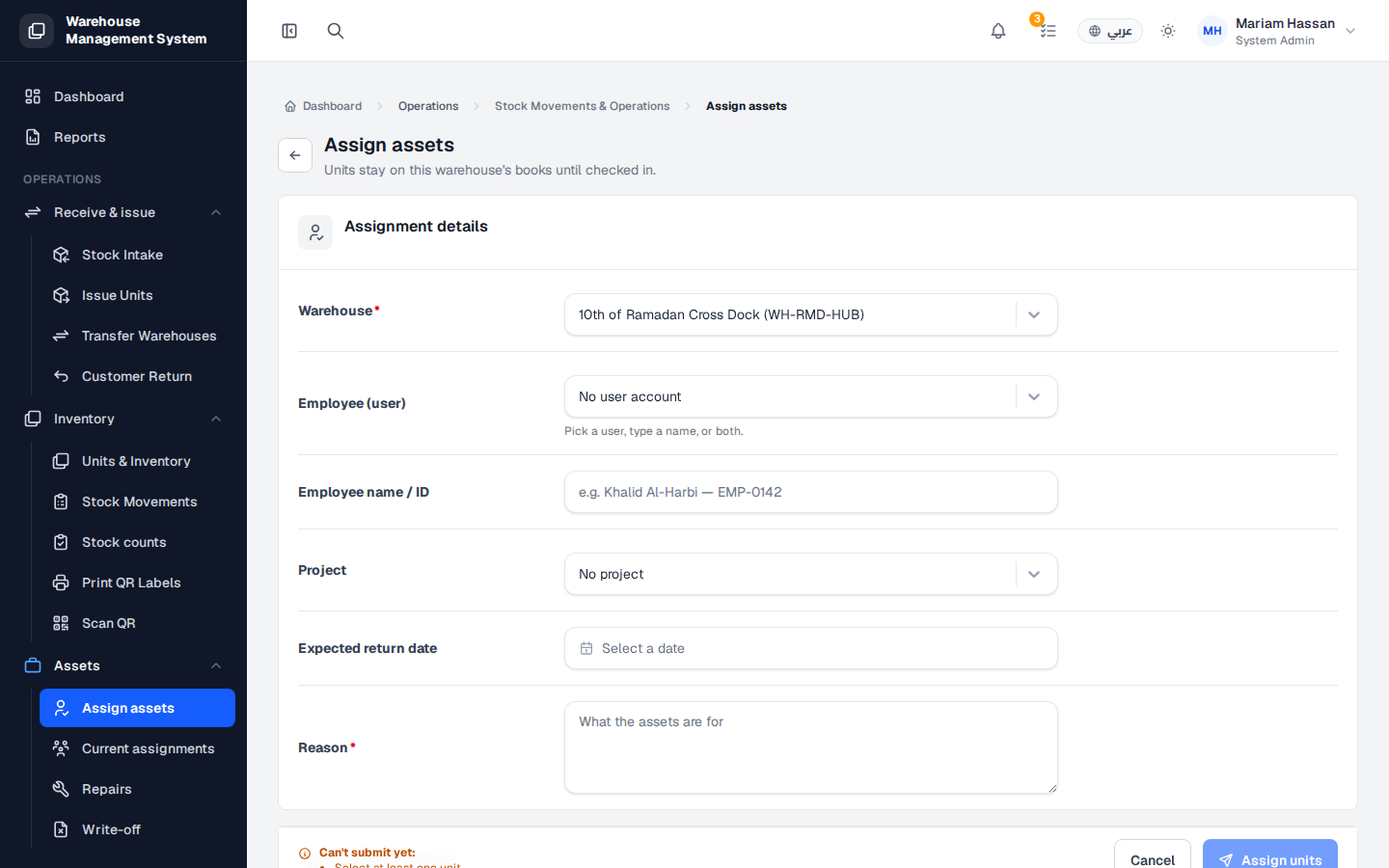Select Assign assets sidebar item
Viewport: 1389px width, 868px height.
click(137, 708)
